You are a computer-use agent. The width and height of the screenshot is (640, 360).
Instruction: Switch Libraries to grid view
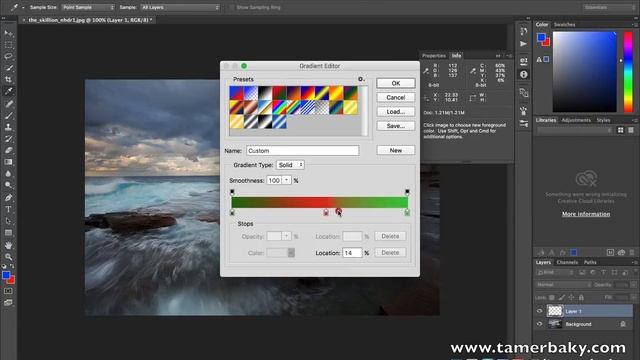620,130
